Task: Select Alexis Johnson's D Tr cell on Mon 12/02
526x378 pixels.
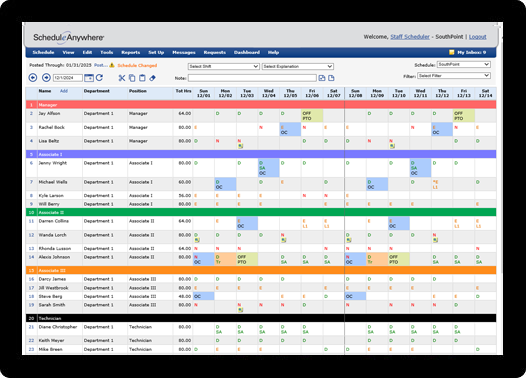Action: pos(225,259)
